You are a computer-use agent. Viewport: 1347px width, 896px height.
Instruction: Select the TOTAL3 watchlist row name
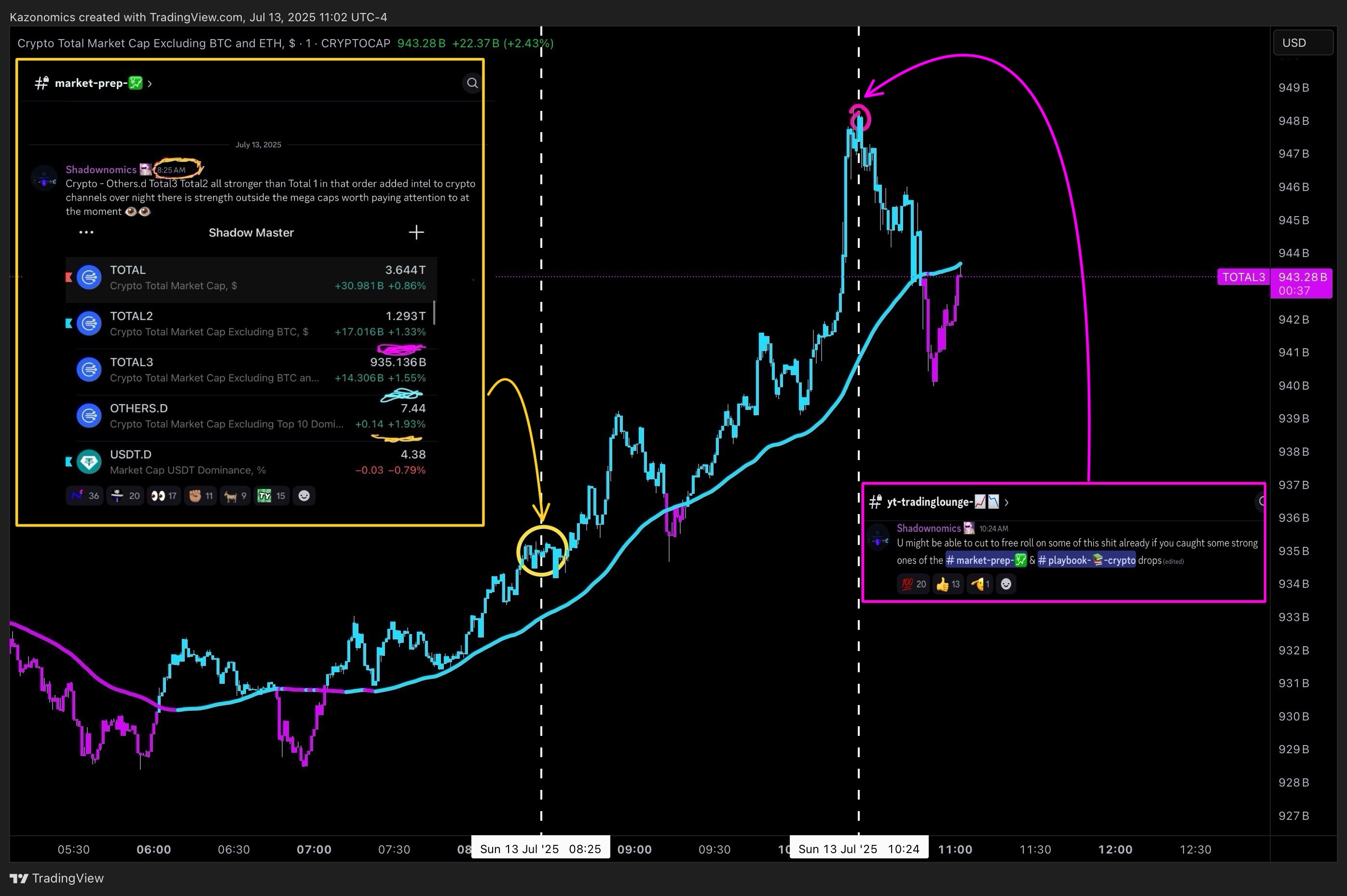[132, 362]
